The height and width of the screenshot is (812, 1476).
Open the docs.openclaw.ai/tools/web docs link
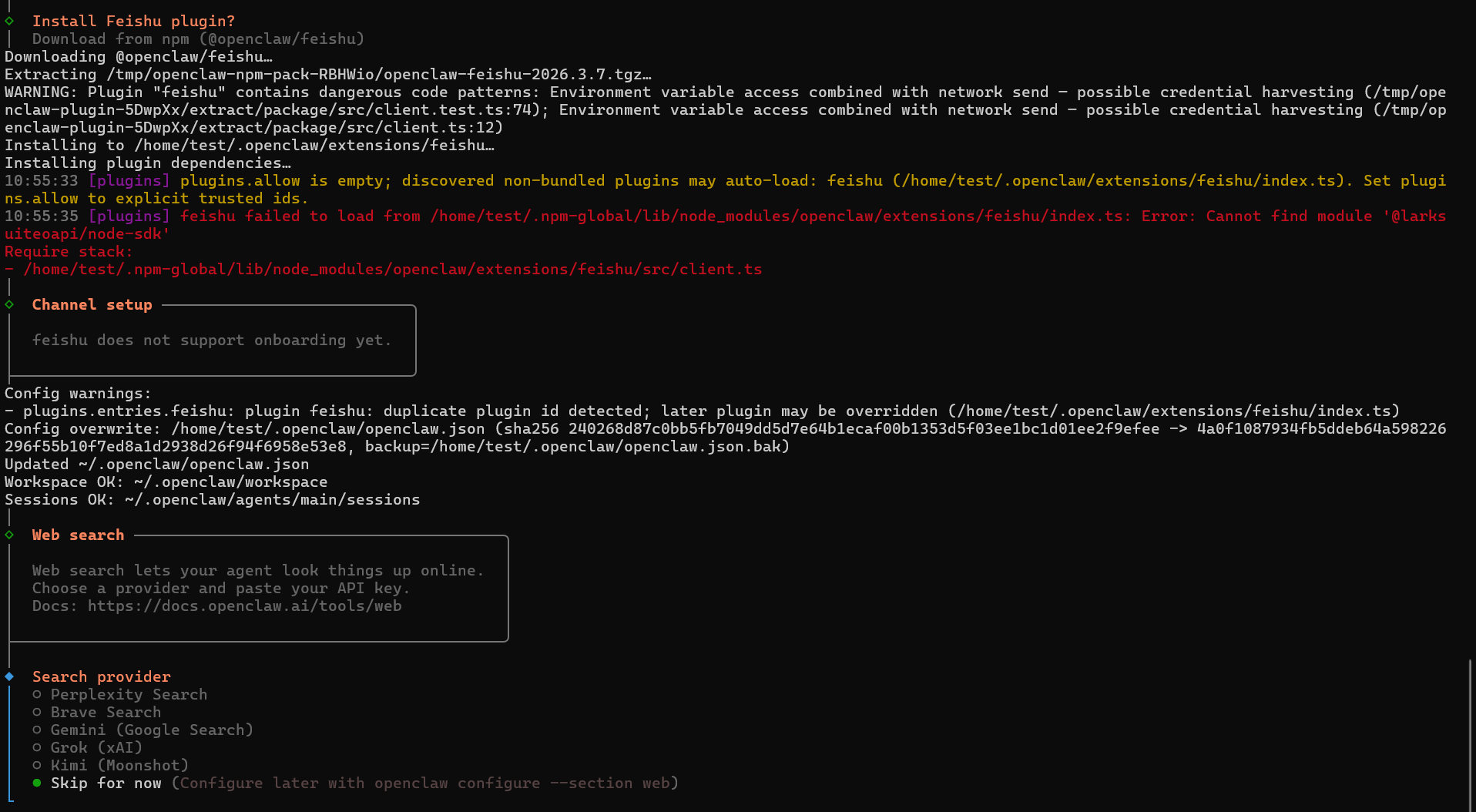[x=244, y=606]
